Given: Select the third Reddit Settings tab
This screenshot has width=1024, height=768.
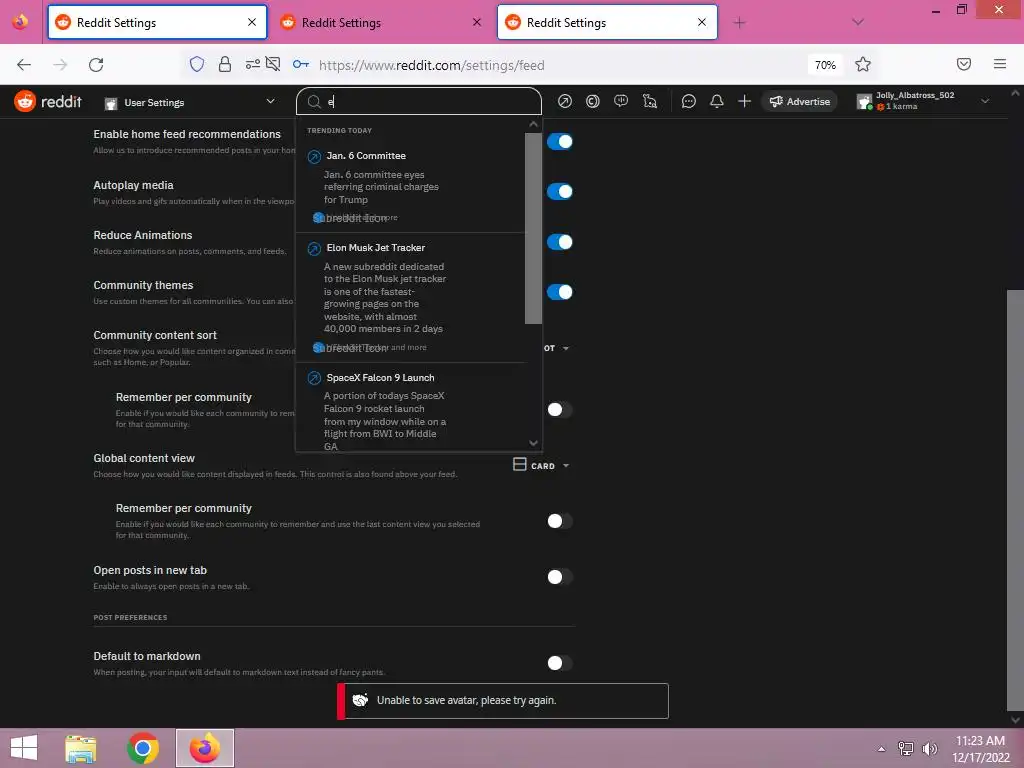Looking at the screenshot, I should click(x=607, y=22).
